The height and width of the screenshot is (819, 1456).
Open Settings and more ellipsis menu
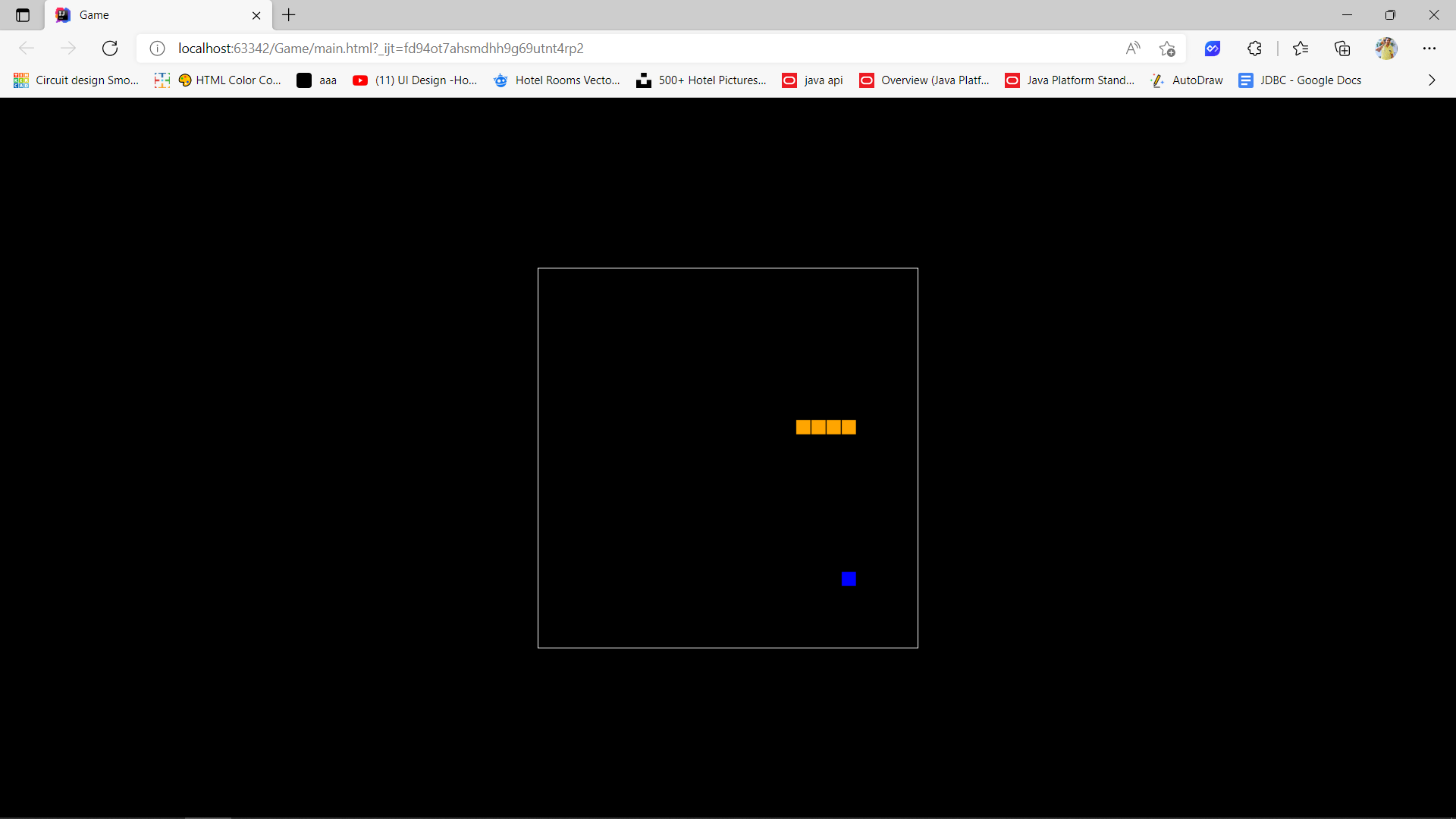(x=1429, y=49)
